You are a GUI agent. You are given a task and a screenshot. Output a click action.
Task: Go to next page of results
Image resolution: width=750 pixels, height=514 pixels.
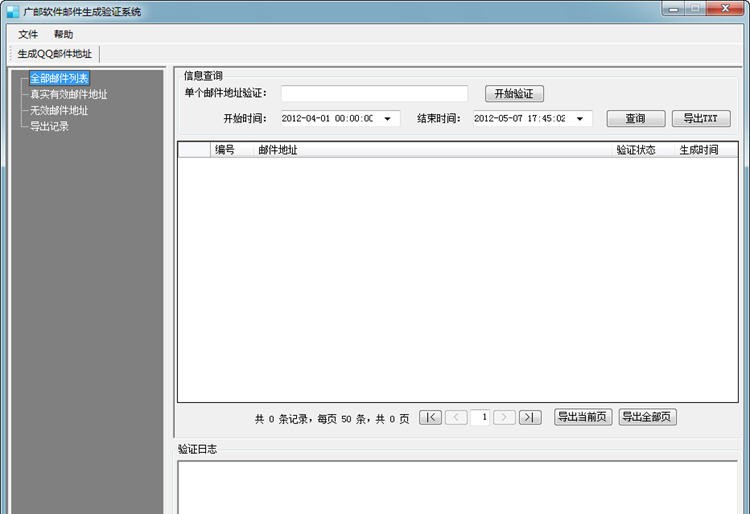[504, 417]
